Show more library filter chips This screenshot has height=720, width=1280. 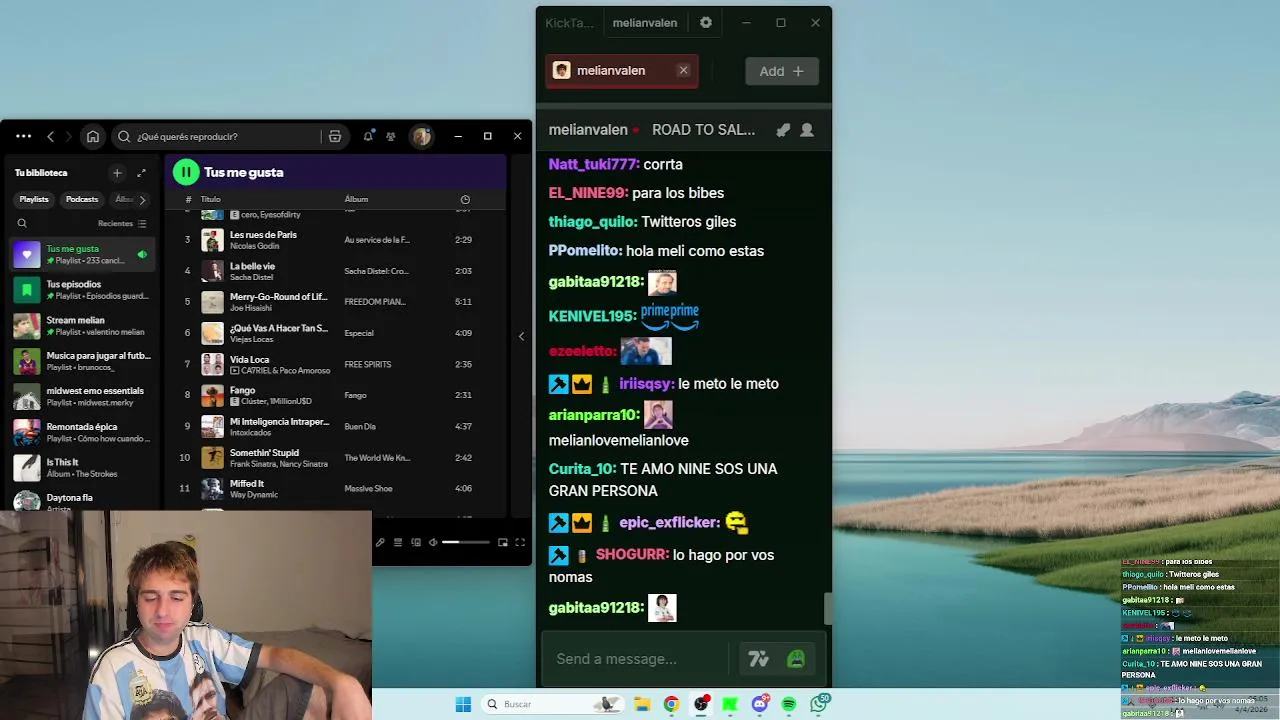pos(142,199)
